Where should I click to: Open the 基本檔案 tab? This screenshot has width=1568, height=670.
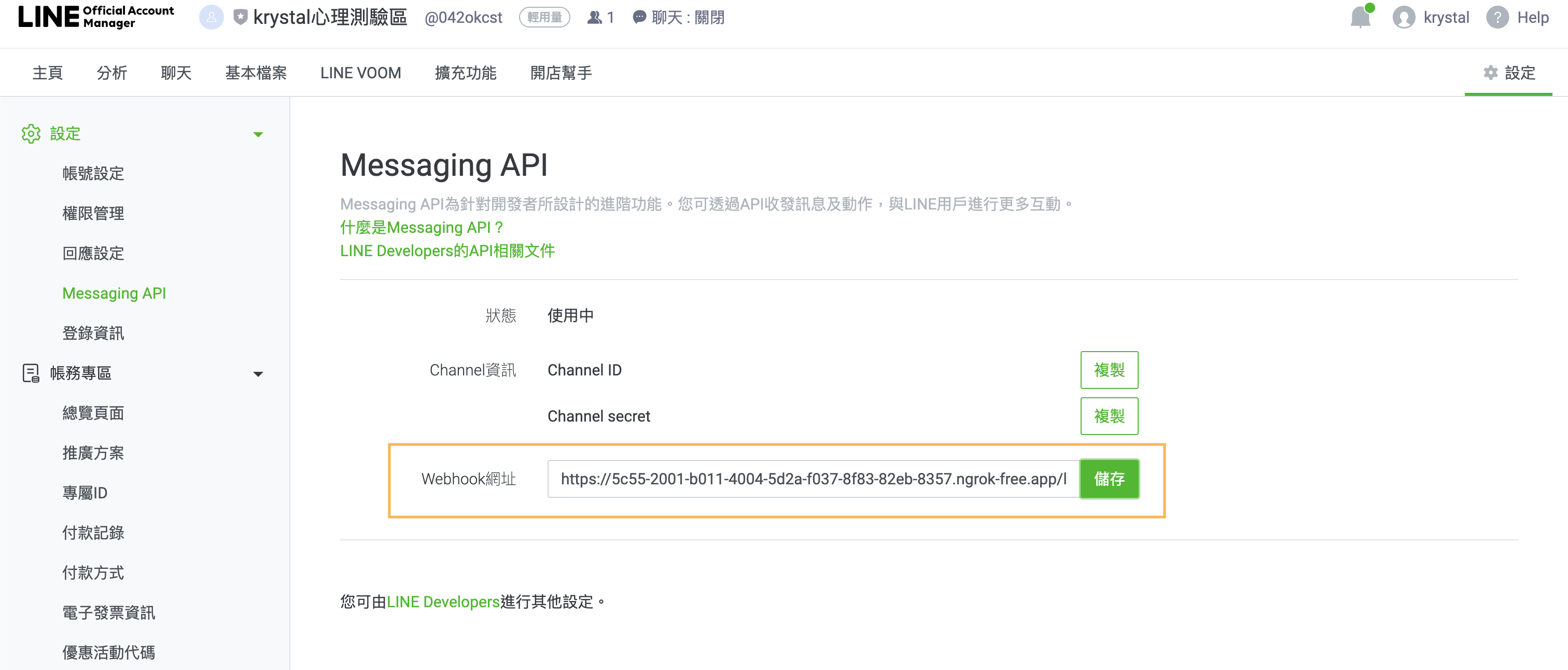point(256,73)
